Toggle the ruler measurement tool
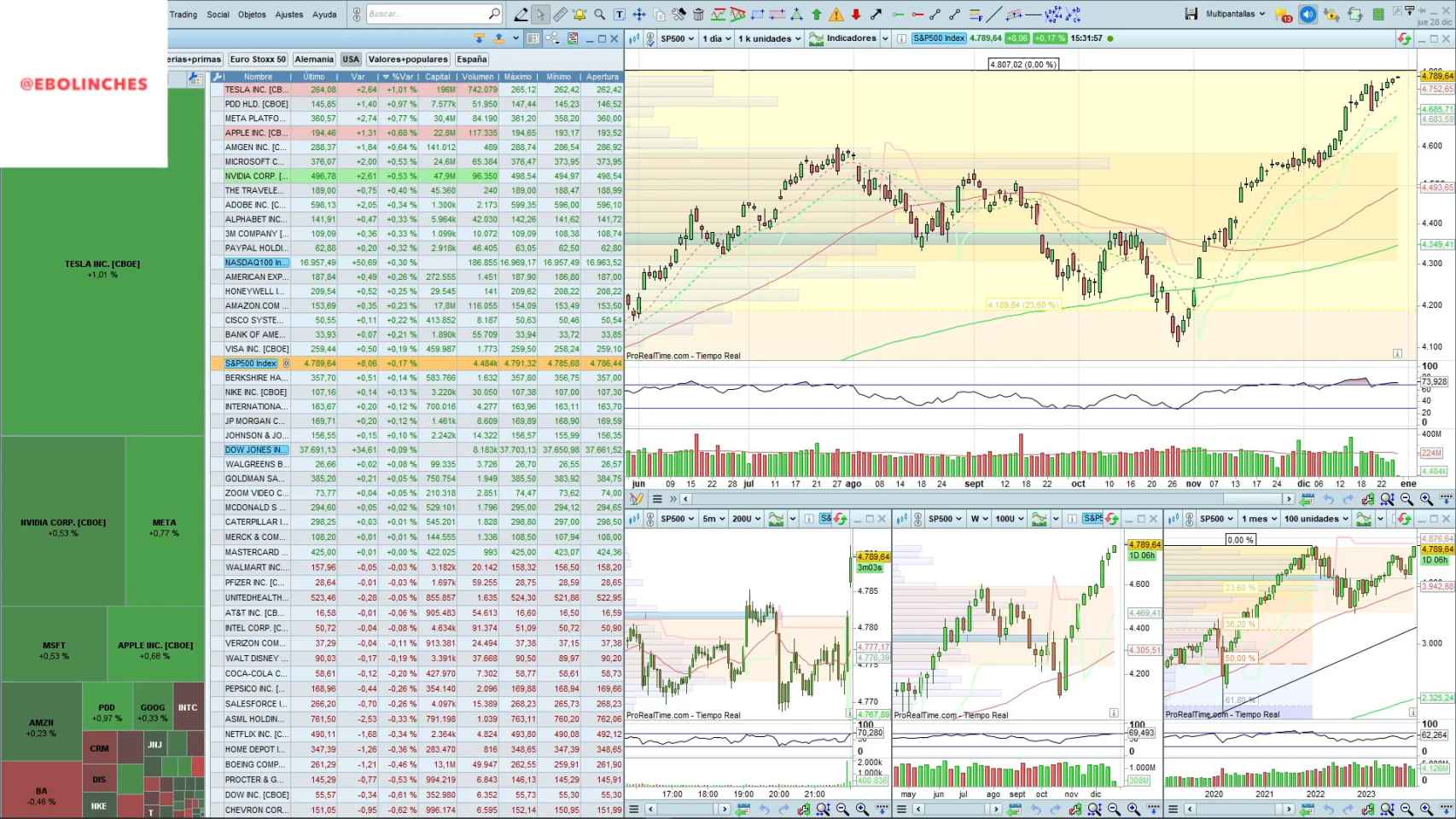1456x819 pixels. 560,15
